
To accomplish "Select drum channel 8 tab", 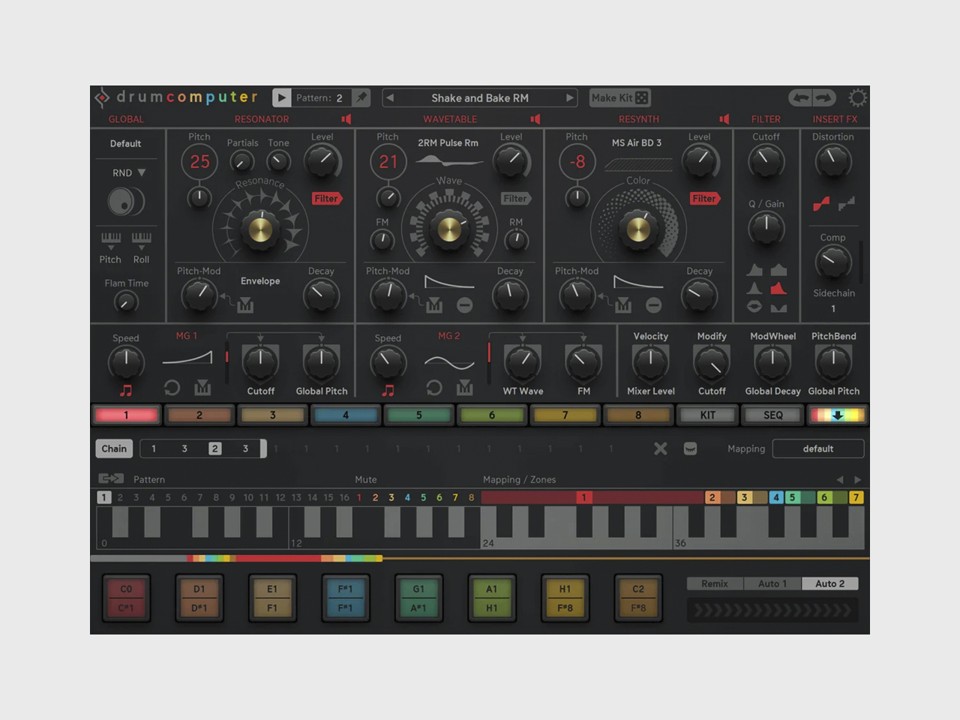I will [638, 415].
